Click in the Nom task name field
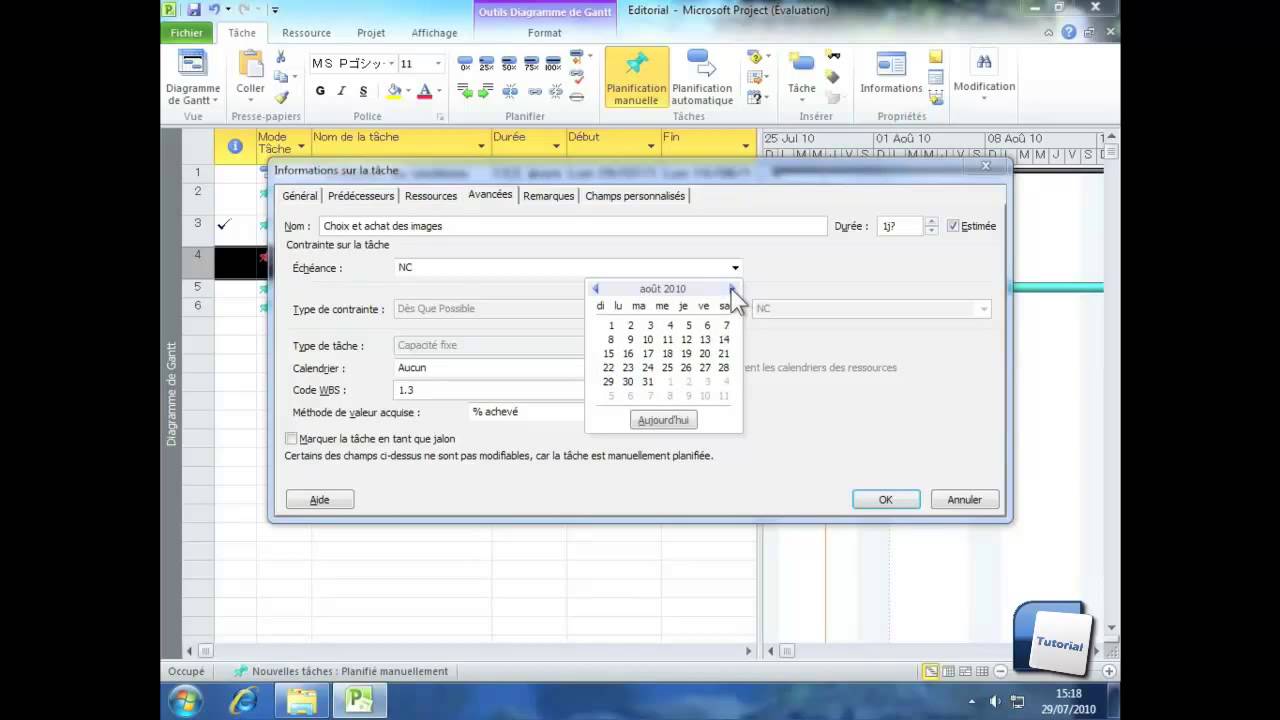The image size is (1280, 720). [573, 226]
